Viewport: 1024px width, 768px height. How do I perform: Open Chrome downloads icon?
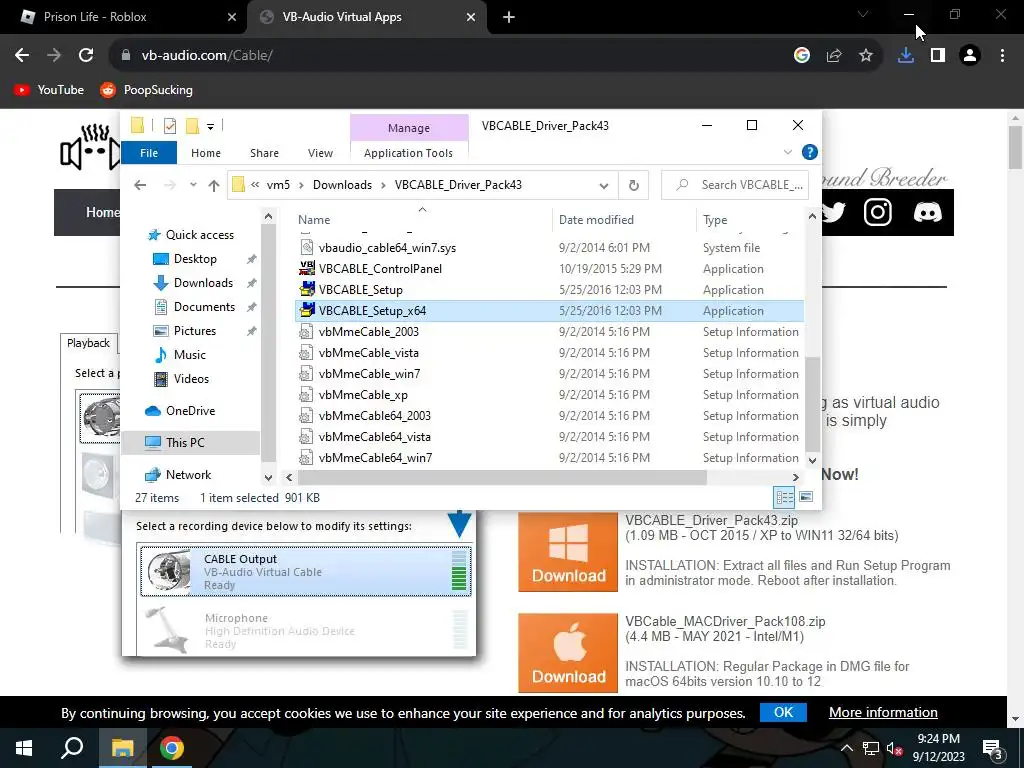[x=905, y=56]
